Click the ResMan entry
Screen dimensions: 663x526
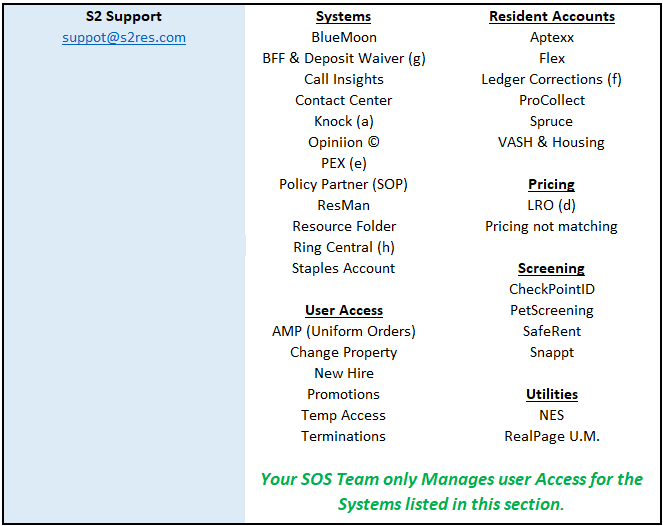[x=344, y=205]
